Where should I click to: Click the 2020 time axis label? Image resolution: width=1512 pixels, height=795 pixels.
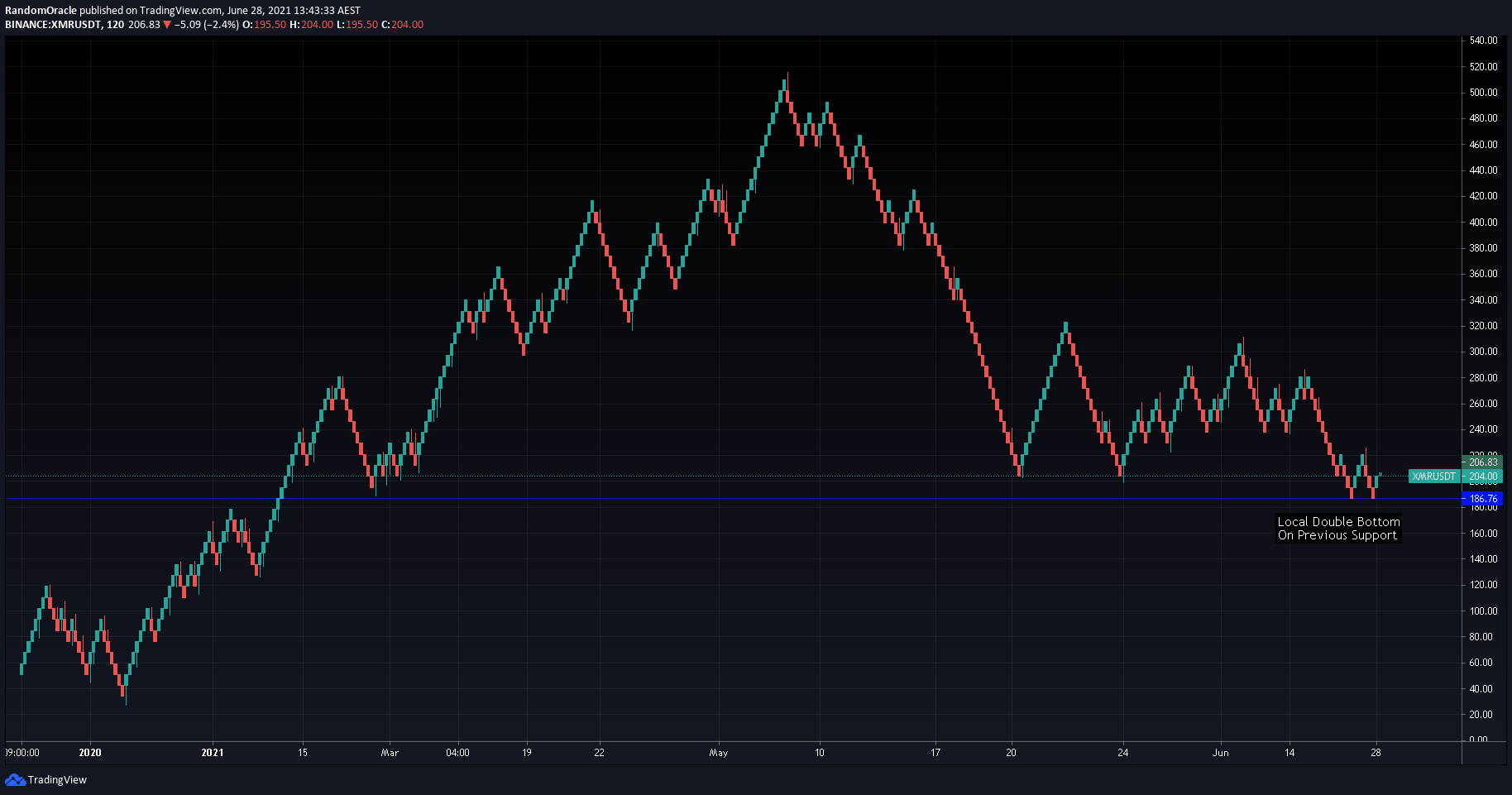[x=90, y=753]
